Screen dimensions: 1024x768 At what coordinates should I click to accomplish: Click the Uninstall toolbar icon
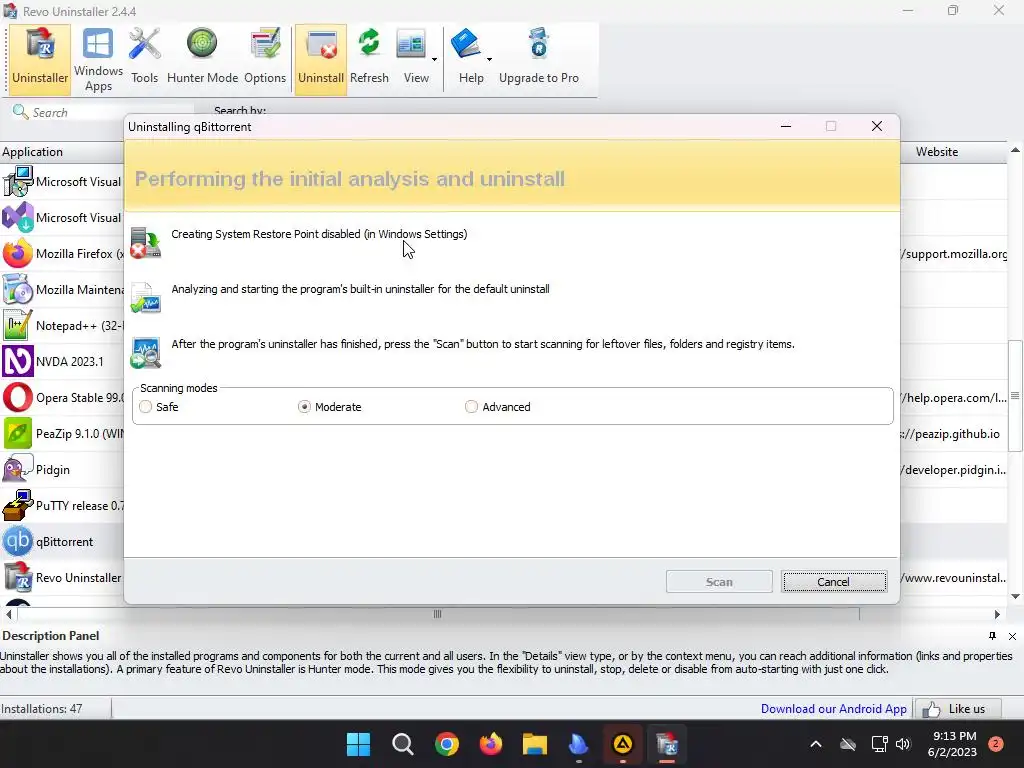click(321, 59)
